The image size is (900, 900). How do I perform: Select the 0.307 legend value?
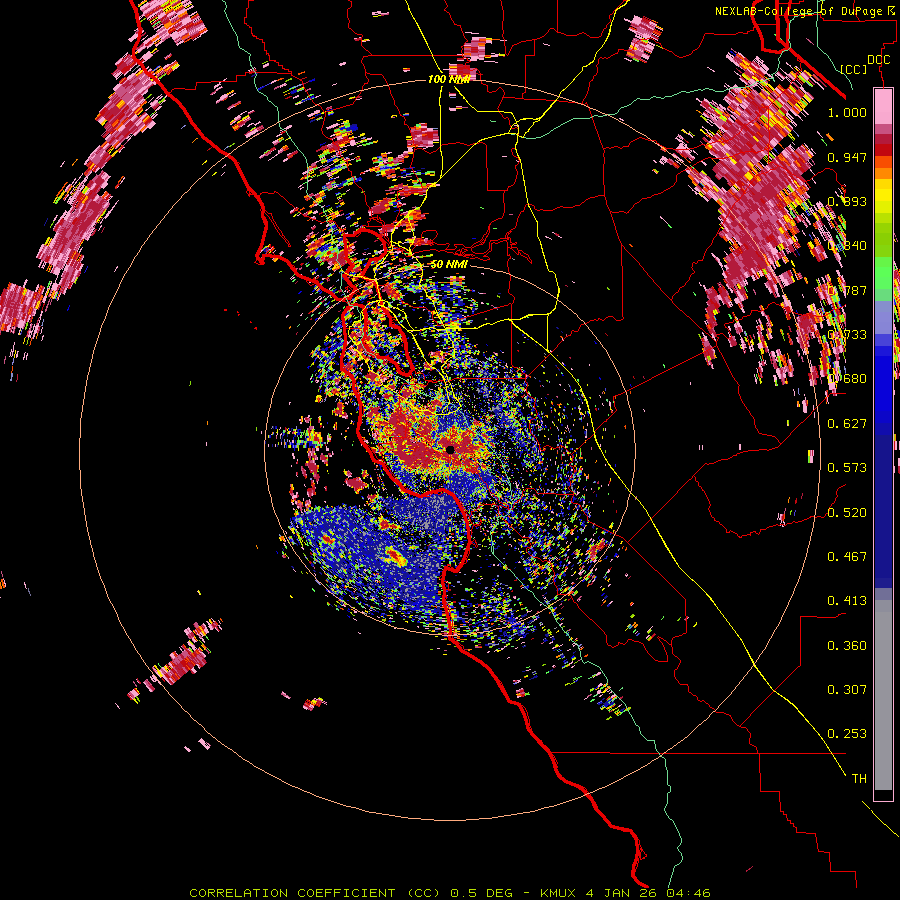(847, 690)
